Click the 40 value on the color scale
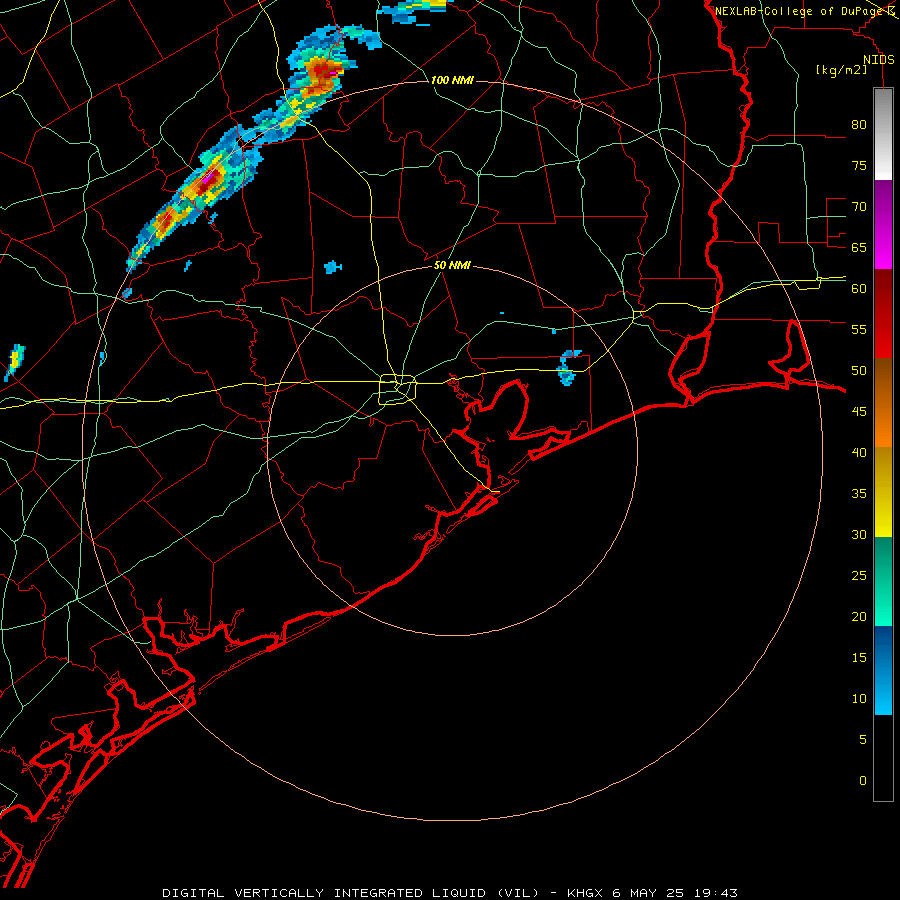This screenshot has width=900, height=900. click(859, 452)
